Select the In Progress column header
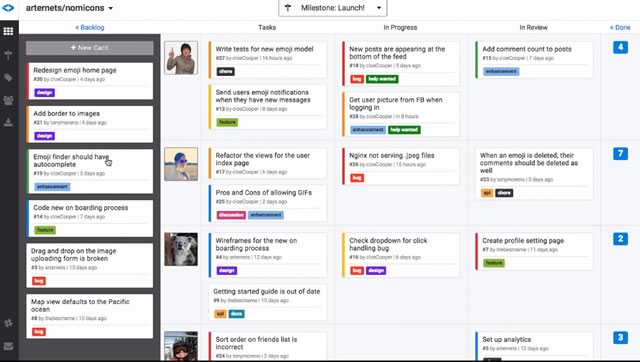The width and height of the screenshot is (640, 362). click(x=400, y=27)
